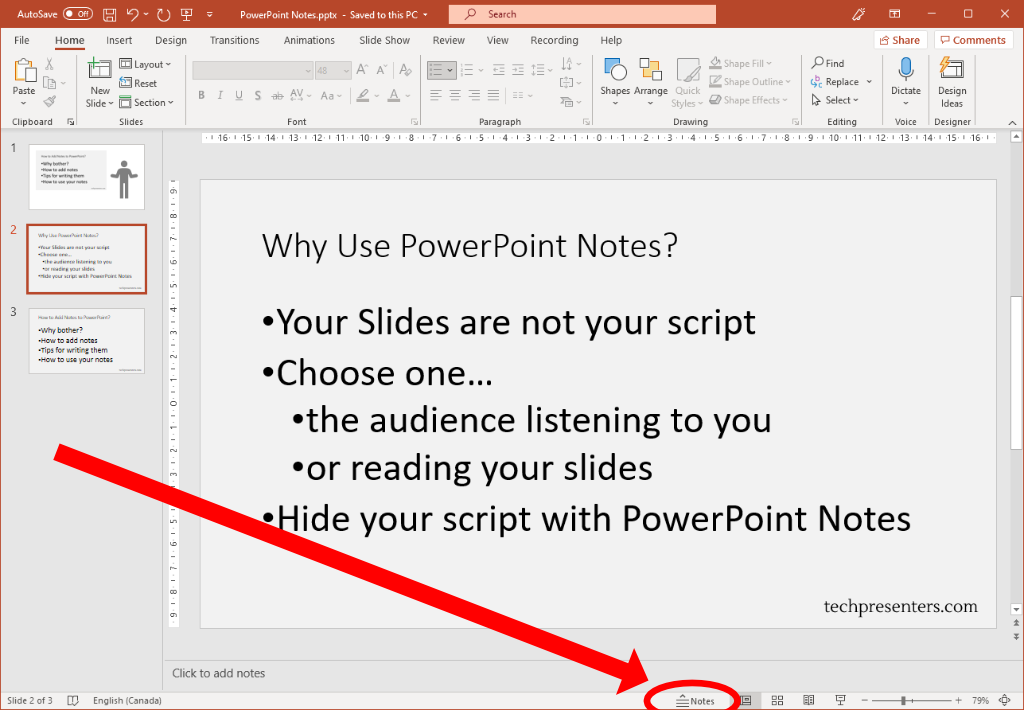Screen dimensions: 1024x710
Task: Decrease font size with the smaller A
Action: (381, 69)
